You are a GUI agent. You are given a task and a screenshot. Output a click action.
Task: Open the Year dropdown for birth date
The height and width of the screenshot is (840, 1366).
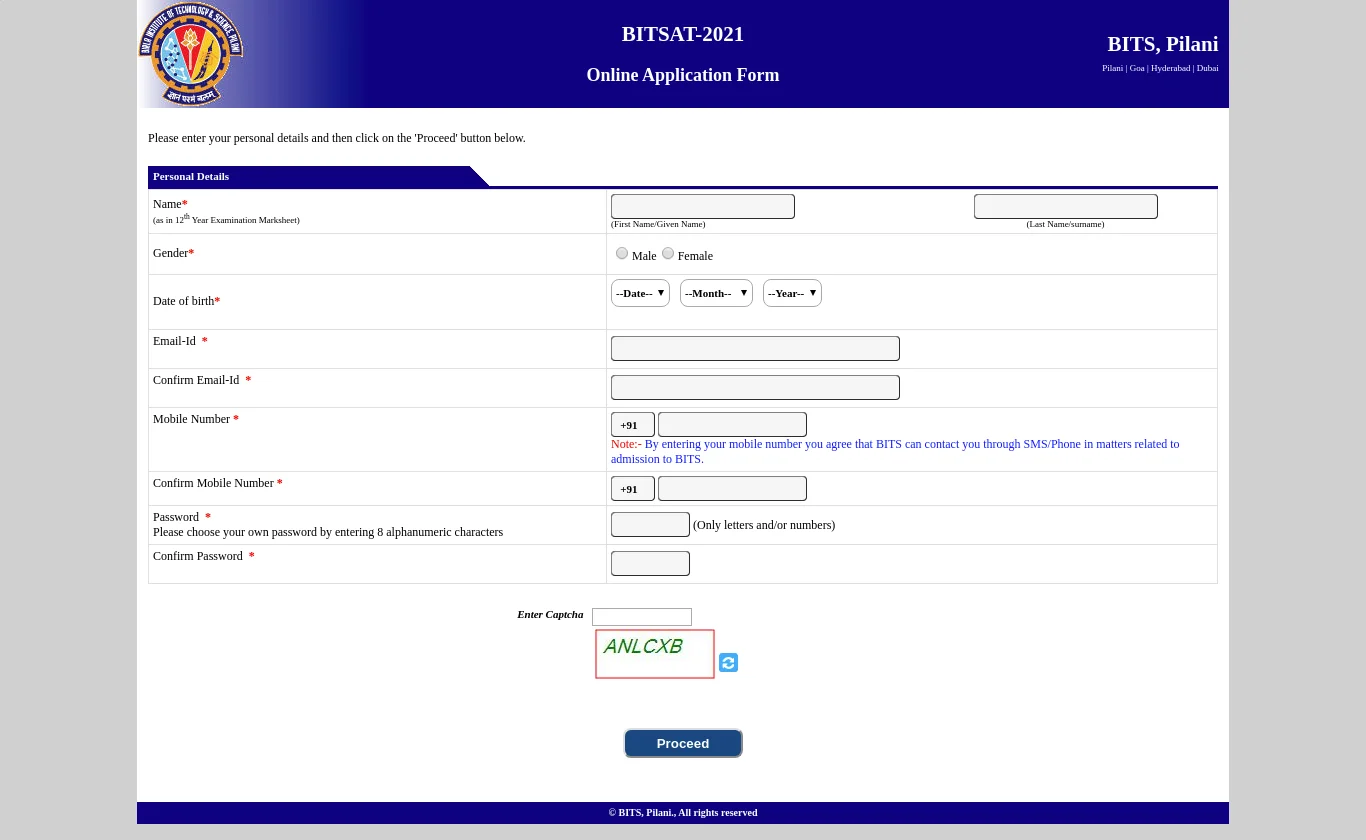point(792,293)
